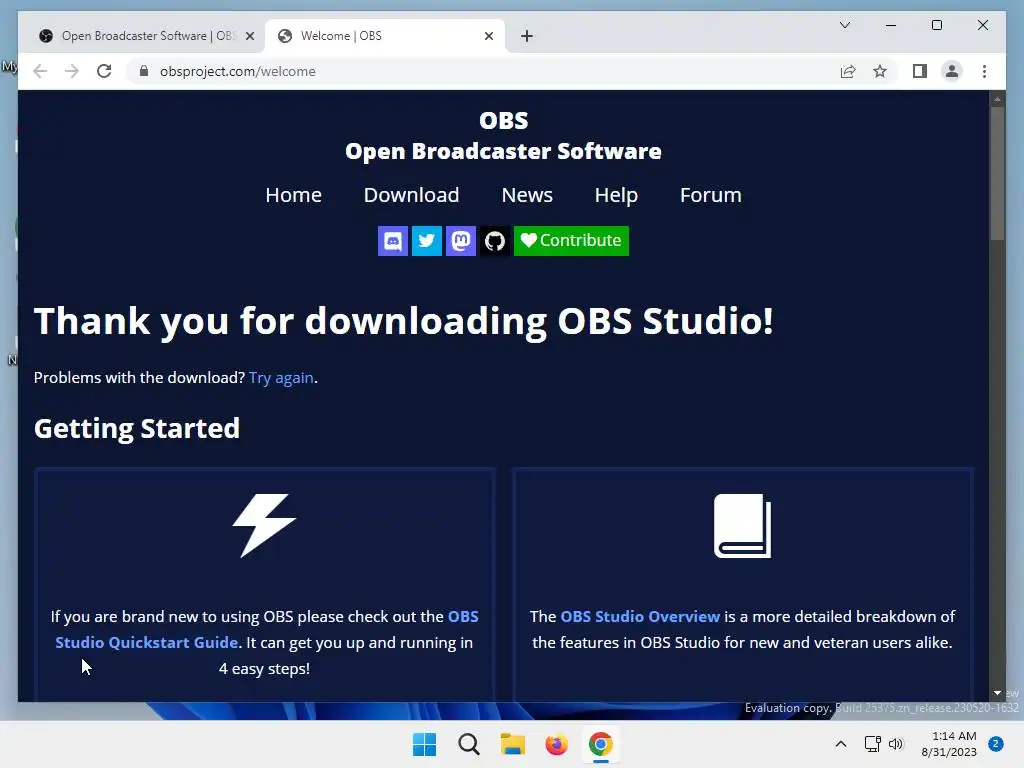This screenshot has width=1024, height=768.
Task: Click the scrollbar down arrow
Action: 997,693
